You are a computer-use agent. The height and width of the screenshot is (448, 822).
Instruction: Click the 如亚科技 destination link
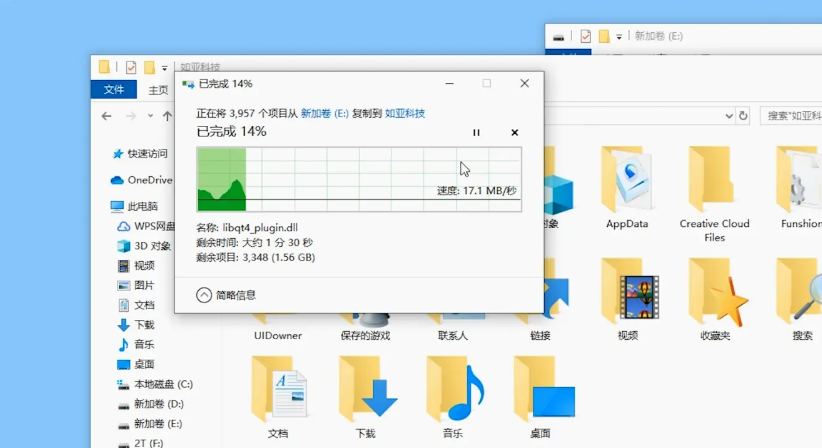[405, 113]
